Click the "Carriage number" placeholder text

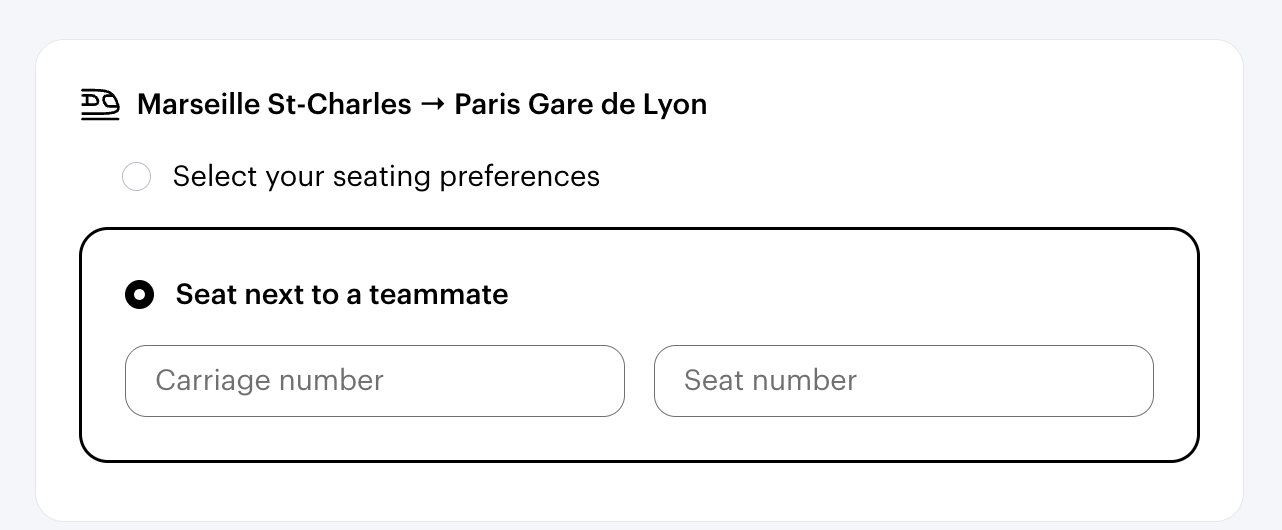point(270,381)
